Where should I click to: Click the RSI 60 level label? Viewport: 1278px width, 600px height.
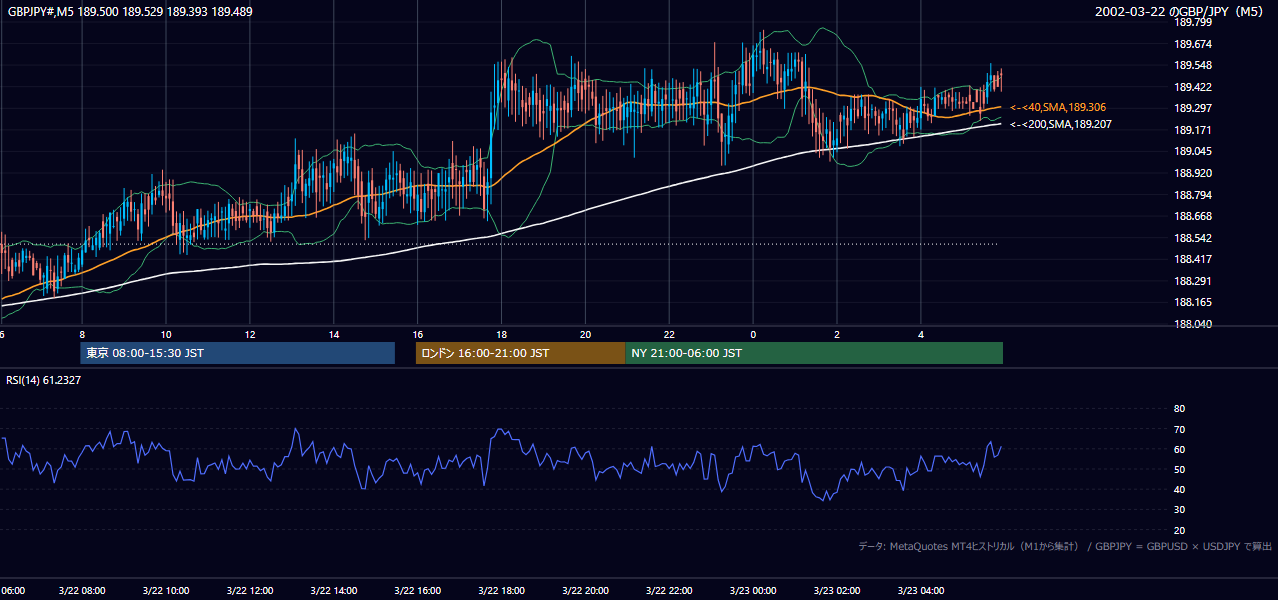1179,449
